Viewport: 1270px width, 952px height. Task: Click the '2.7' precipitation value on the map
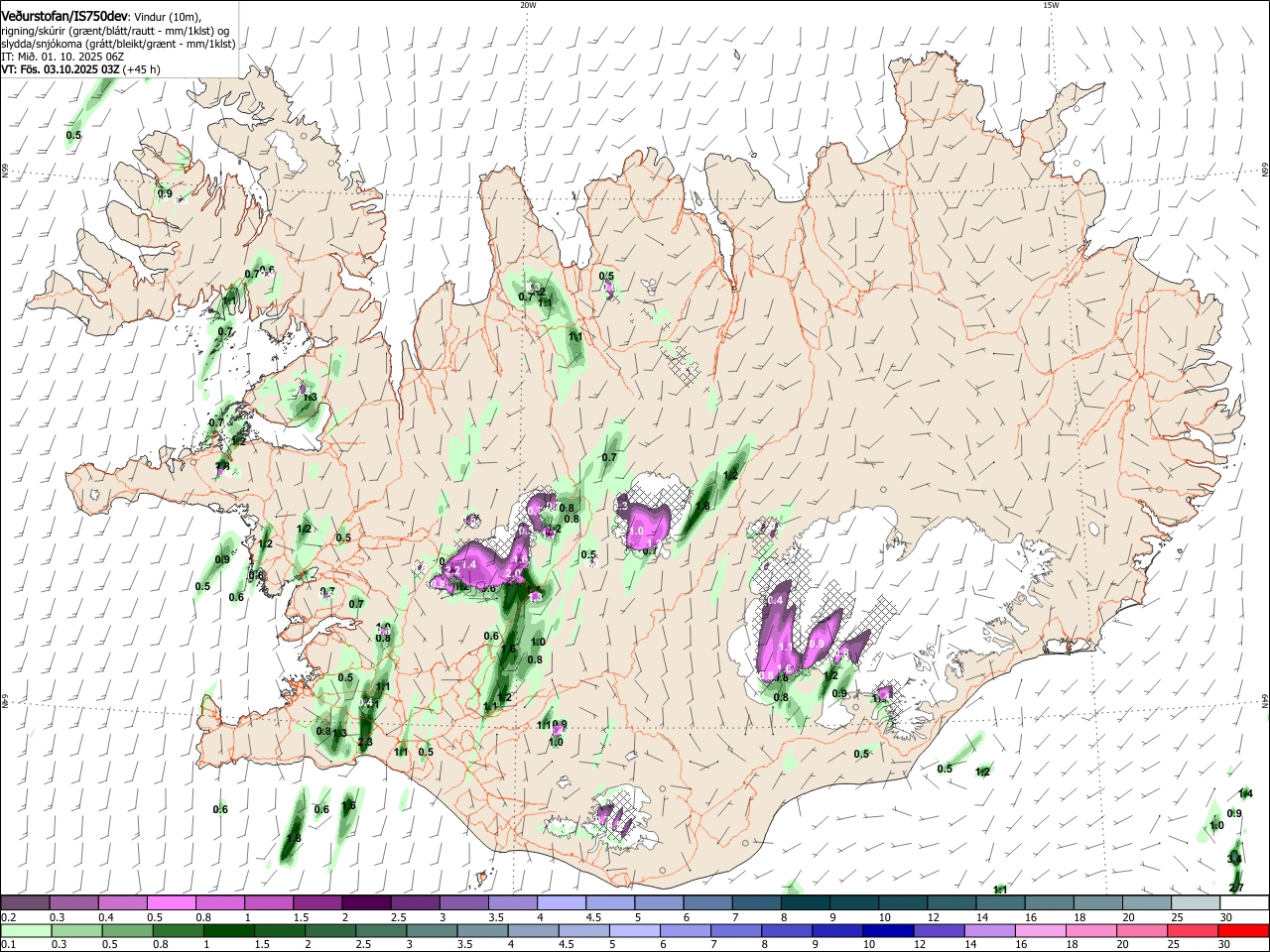[x=1236, y=888]
